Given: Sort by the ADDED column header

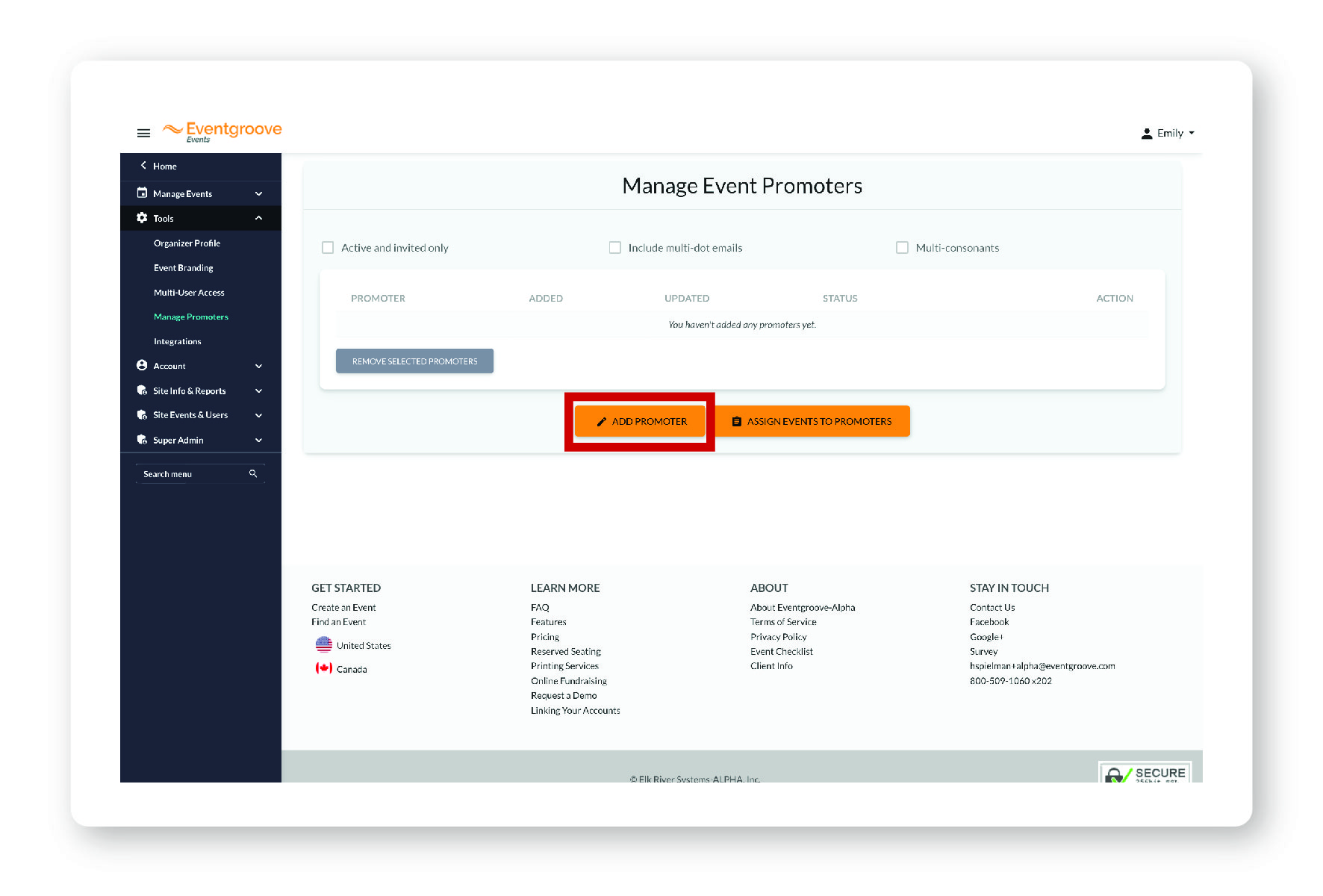Looking at the screenshot, I should click(546, 298).
